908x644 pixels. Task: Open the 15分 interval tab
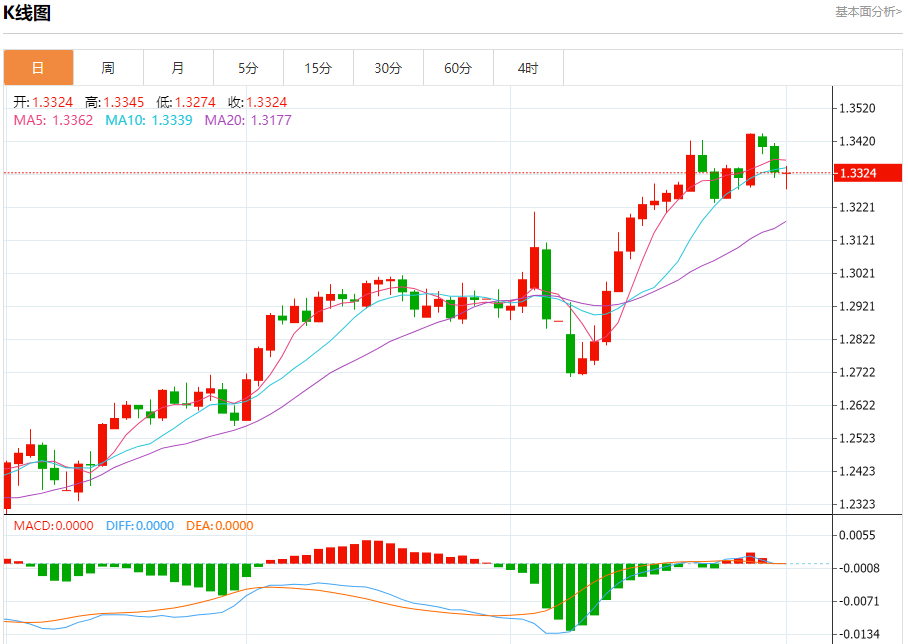[318, 68]
